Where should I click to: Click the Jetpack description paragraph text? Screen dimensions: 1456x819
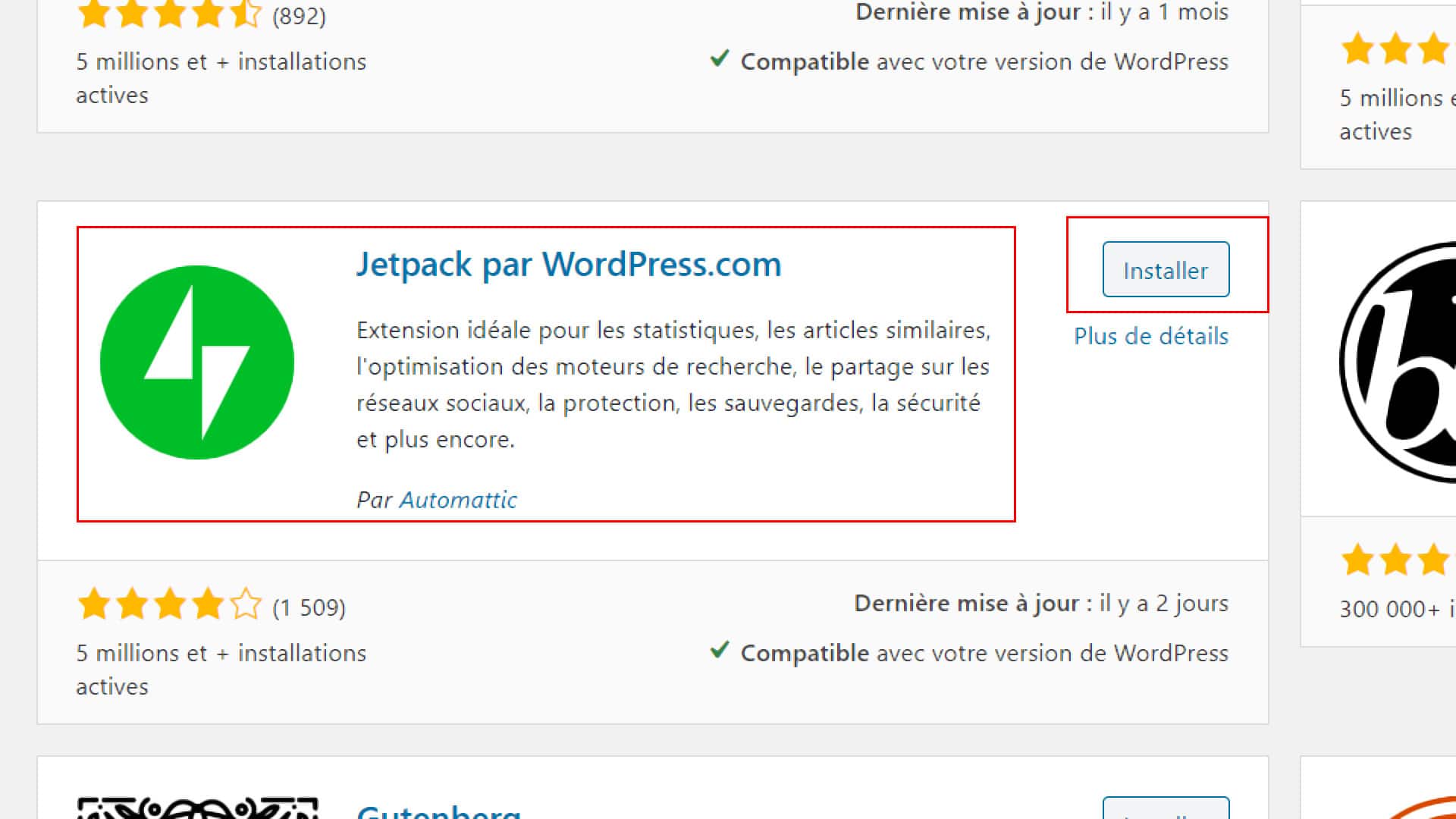pyautogui.click(x=673, y=384)
